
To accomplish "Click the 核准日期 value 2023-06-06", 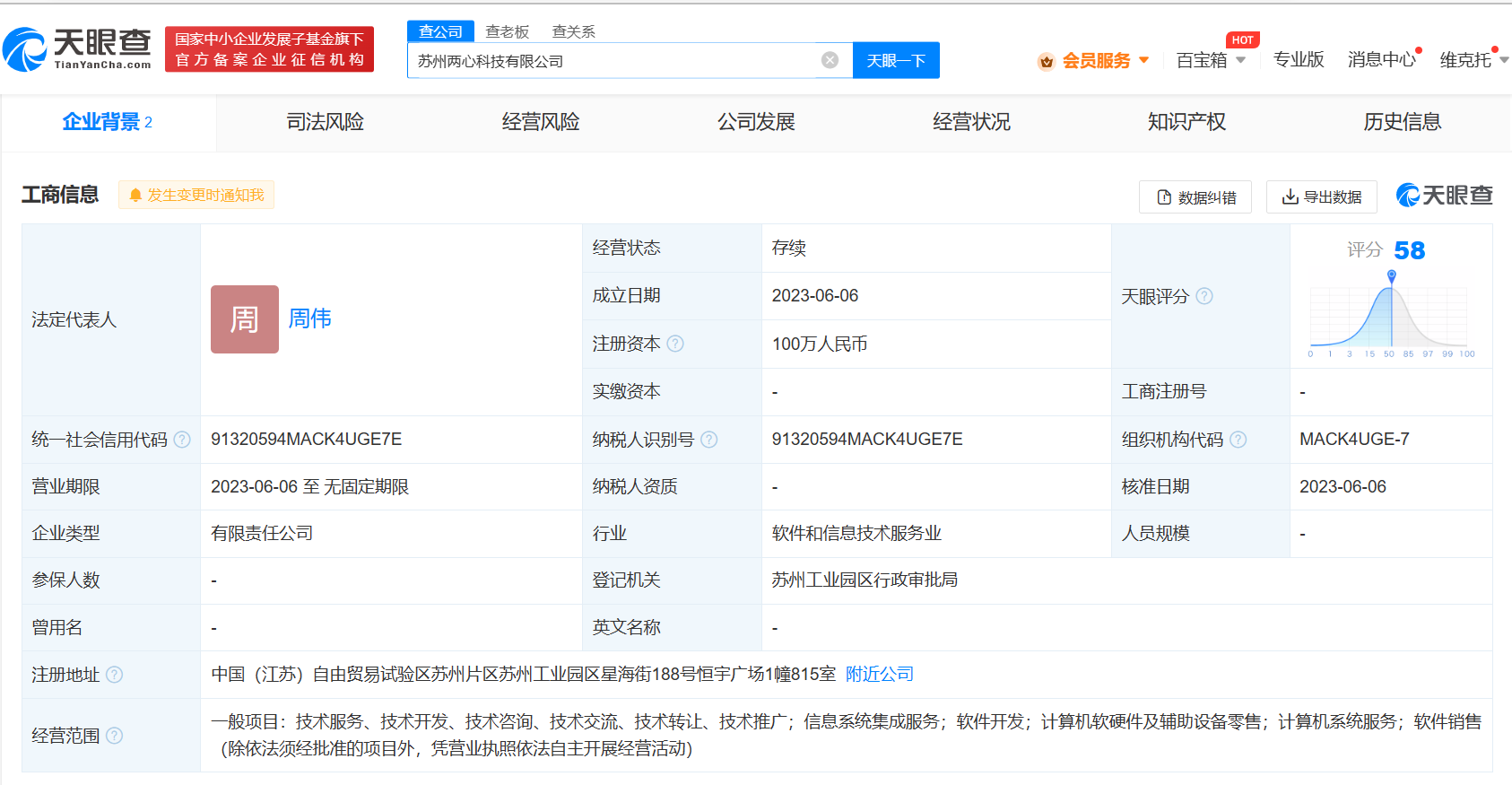I will [1343, 487].
